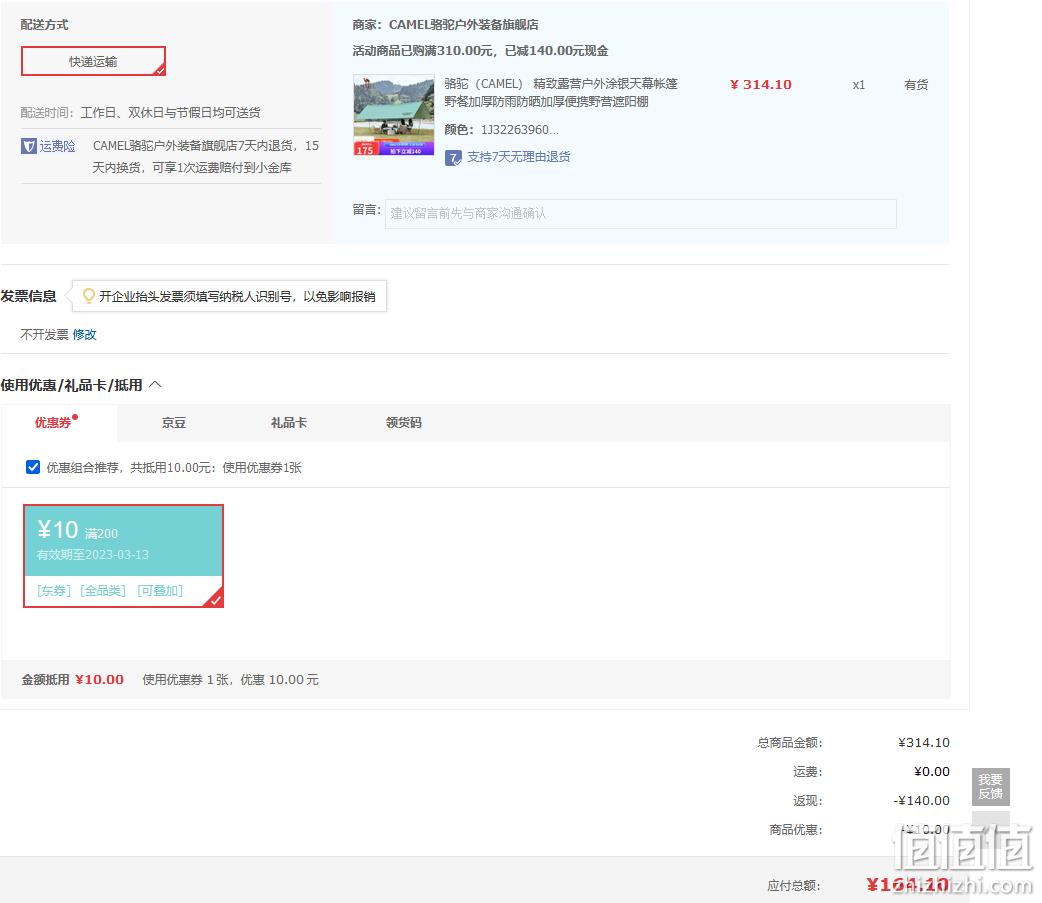Click the 不开发票 text
The height and width of the screenshot is (903, 1042).
pyautogui.click(x=45, y=334)
